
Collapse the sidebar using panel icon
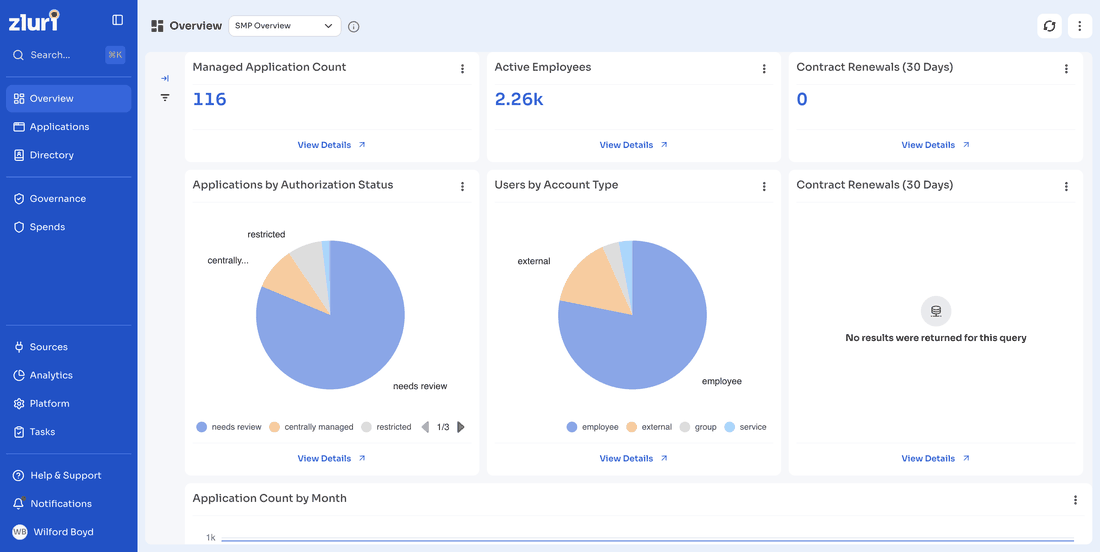pos(118,20)
